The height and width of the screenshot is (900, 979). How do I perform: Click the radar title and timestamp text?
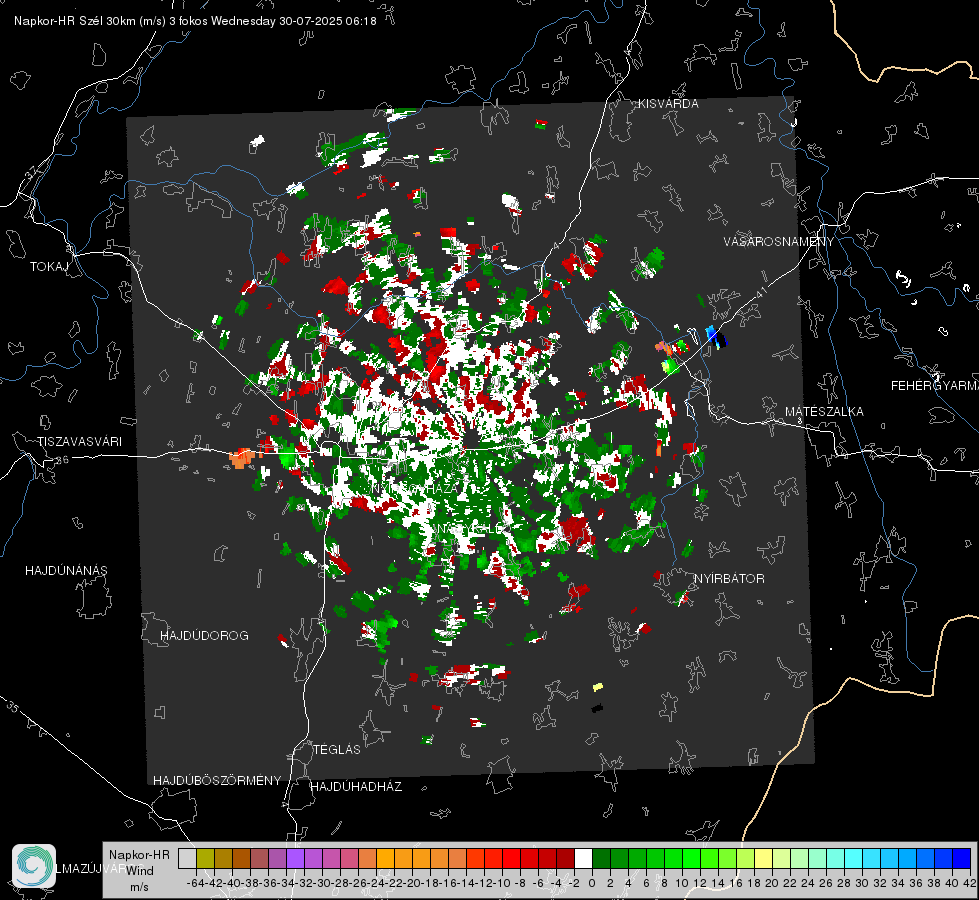pyautogui.click(x=195, y=21)
